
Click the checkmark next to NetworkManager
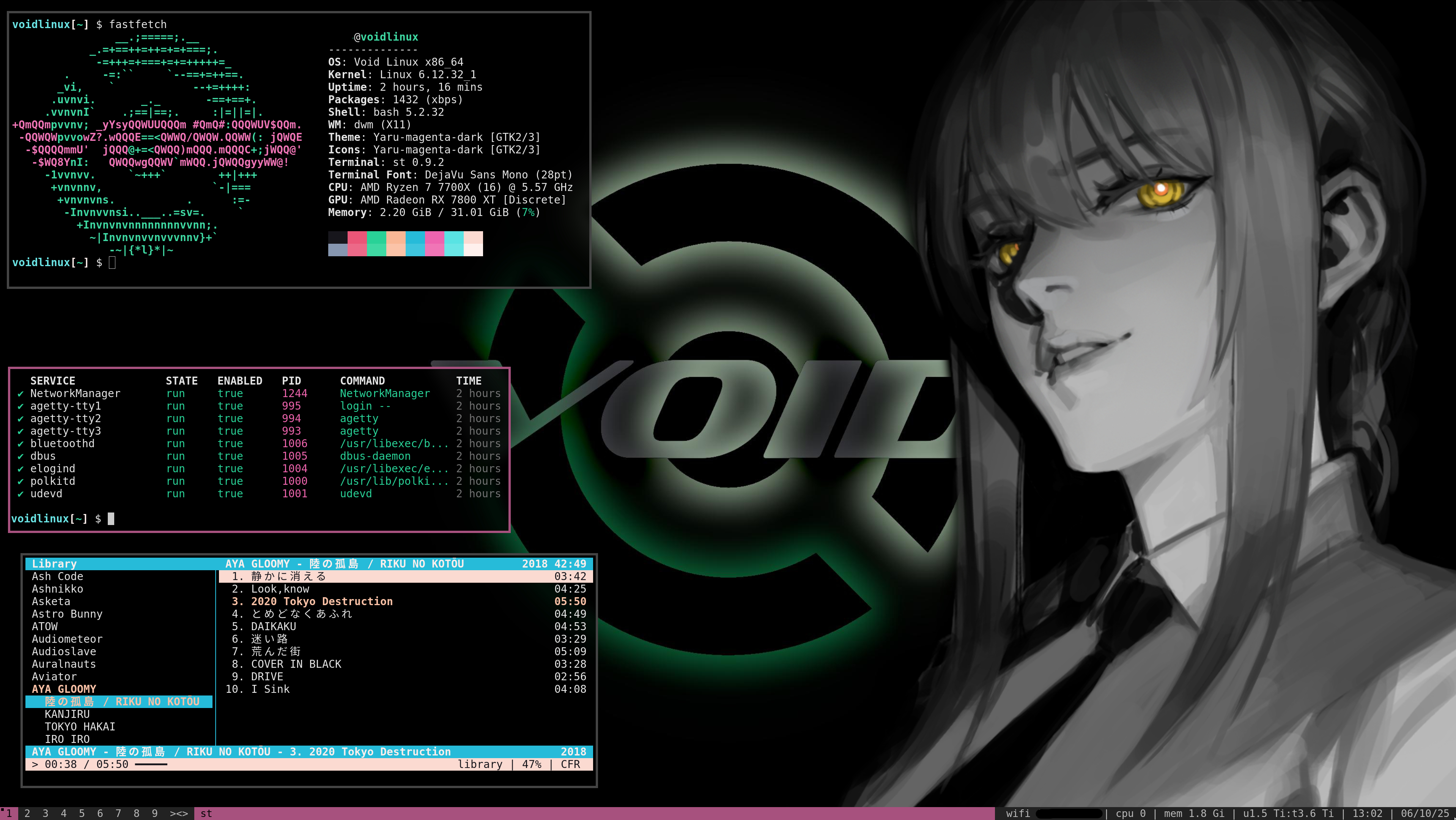(x=20, y=394)
